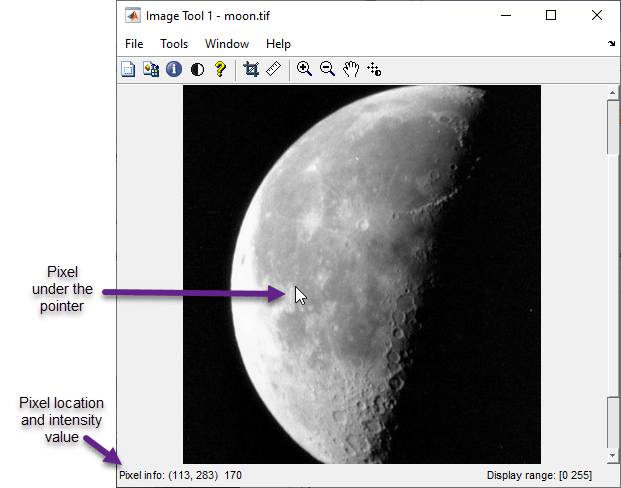Image resolution: width=621 pixels, height=488 pixels.
Task: Activate the Zoom Out magnifier
Action: click(327, 69)
